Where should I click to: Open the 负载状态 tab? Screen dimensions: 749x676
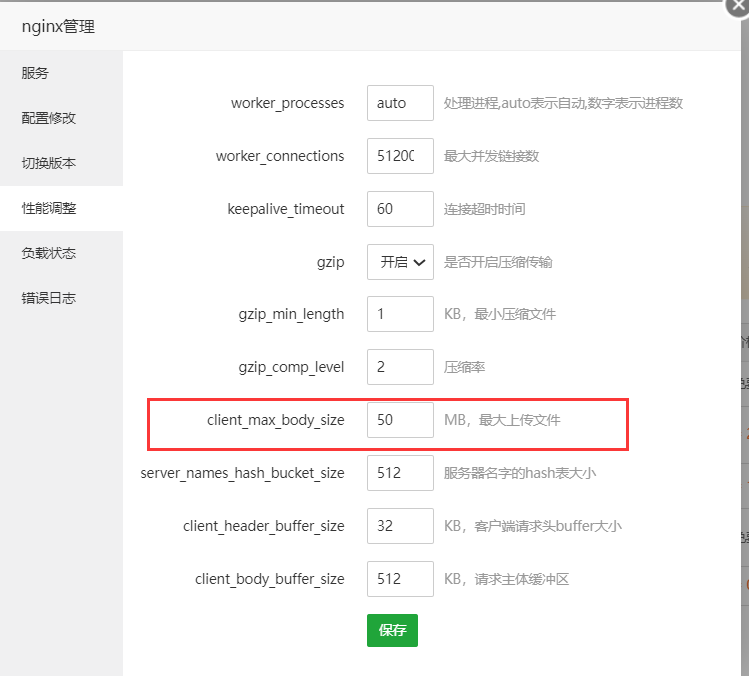tap(61, 253)
